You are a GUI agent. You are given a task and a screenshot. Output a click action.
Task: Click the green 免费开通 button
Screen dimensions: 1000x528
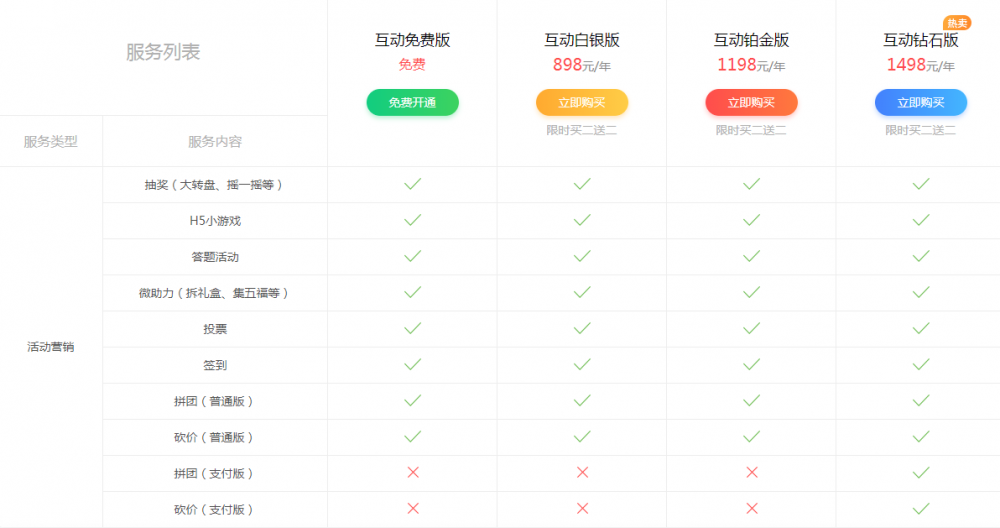[x=412, y=103]
